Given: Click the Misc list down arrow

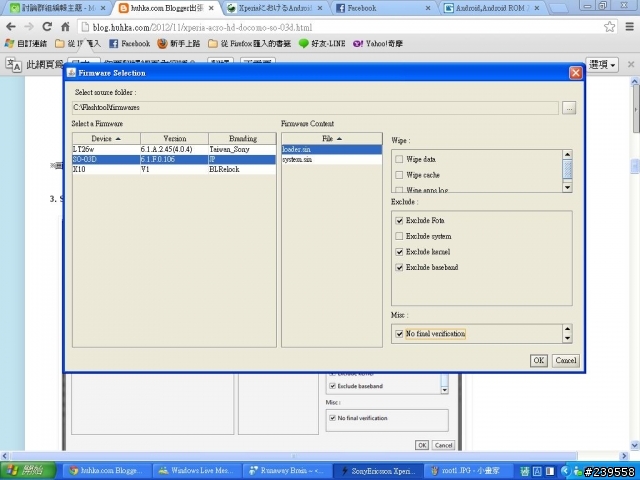Looking at the screenshot, I should [x=567, y=338].
